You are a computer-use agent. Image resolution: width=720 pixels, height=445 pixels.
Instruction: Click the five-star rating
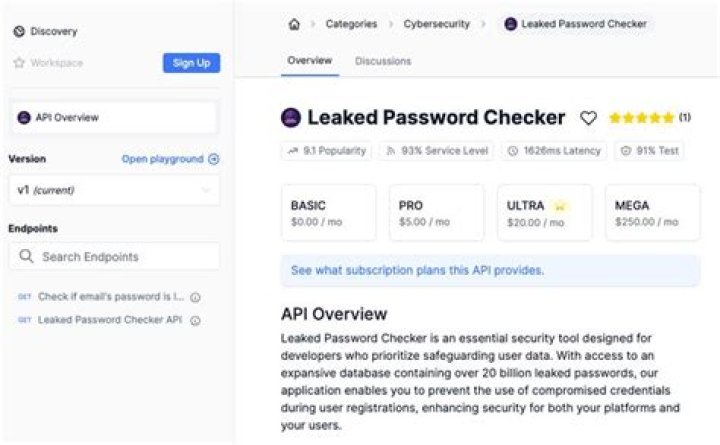click(x=641, y=118)
